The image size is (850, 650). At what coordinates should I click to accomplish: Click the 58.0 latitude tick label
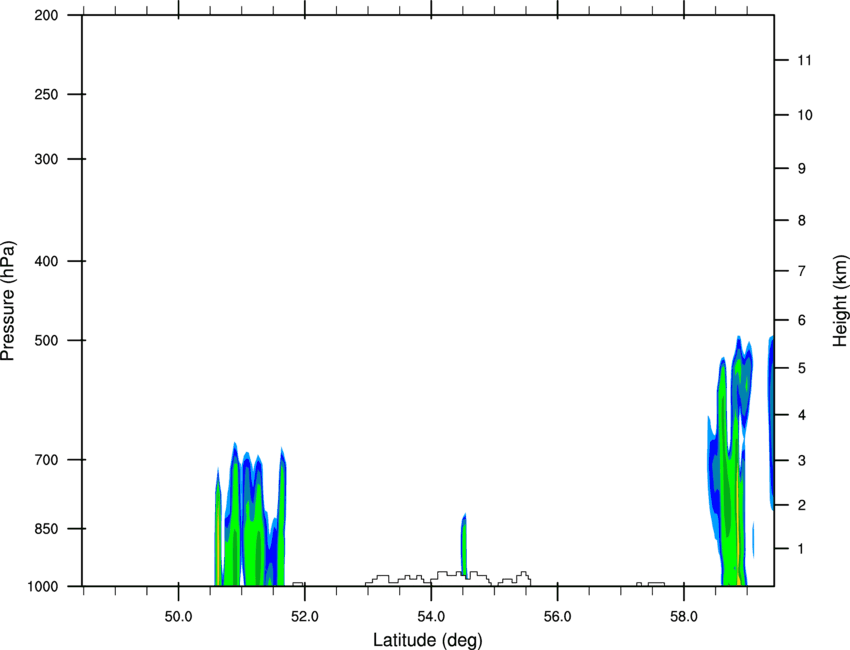[684, 617]
